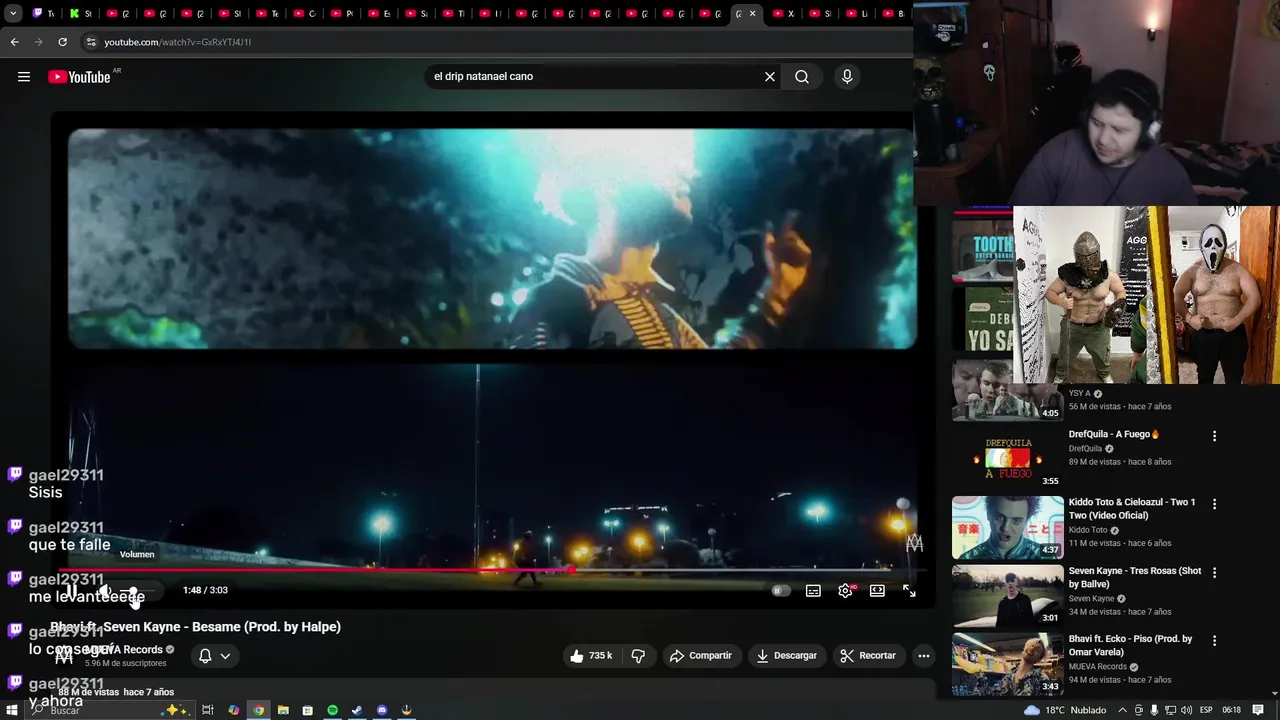Open Task View on the taskbar
Image resolution: width=1280 pixels, height=720 pixels.
click(x=208, y=710)
